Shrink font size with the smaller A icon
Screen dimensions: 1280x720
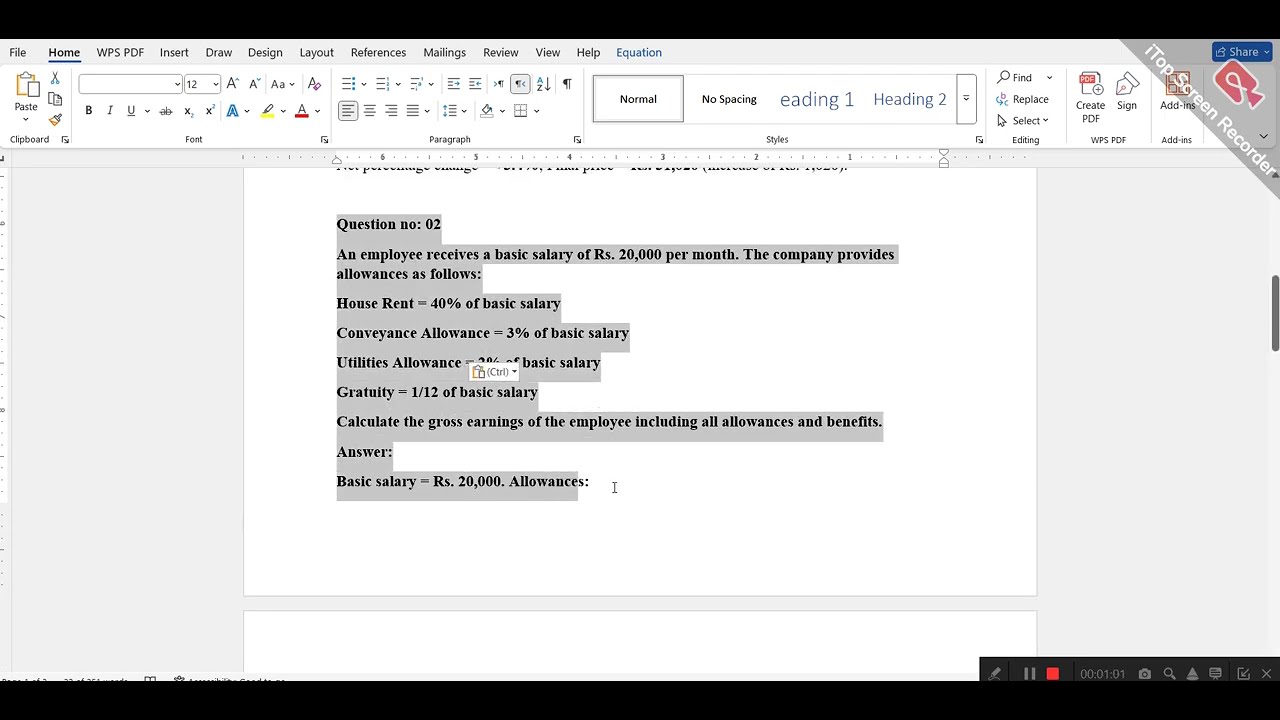[x=254, y=84]
